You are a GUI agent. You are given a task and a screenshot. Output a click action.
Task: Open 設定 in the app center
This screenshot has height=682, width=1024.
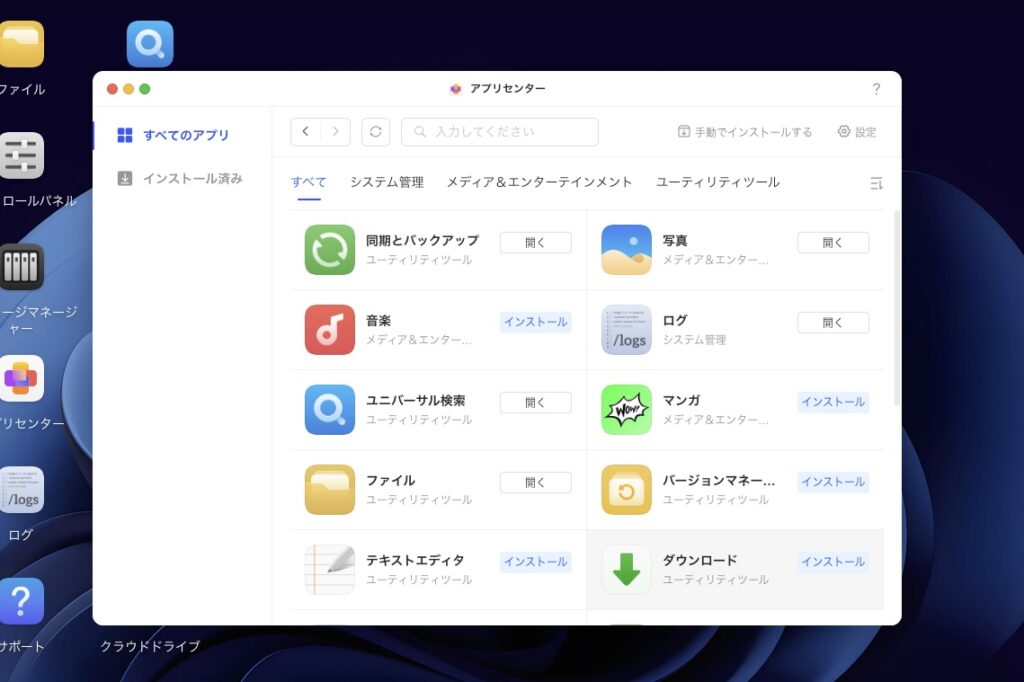point(857,132)
